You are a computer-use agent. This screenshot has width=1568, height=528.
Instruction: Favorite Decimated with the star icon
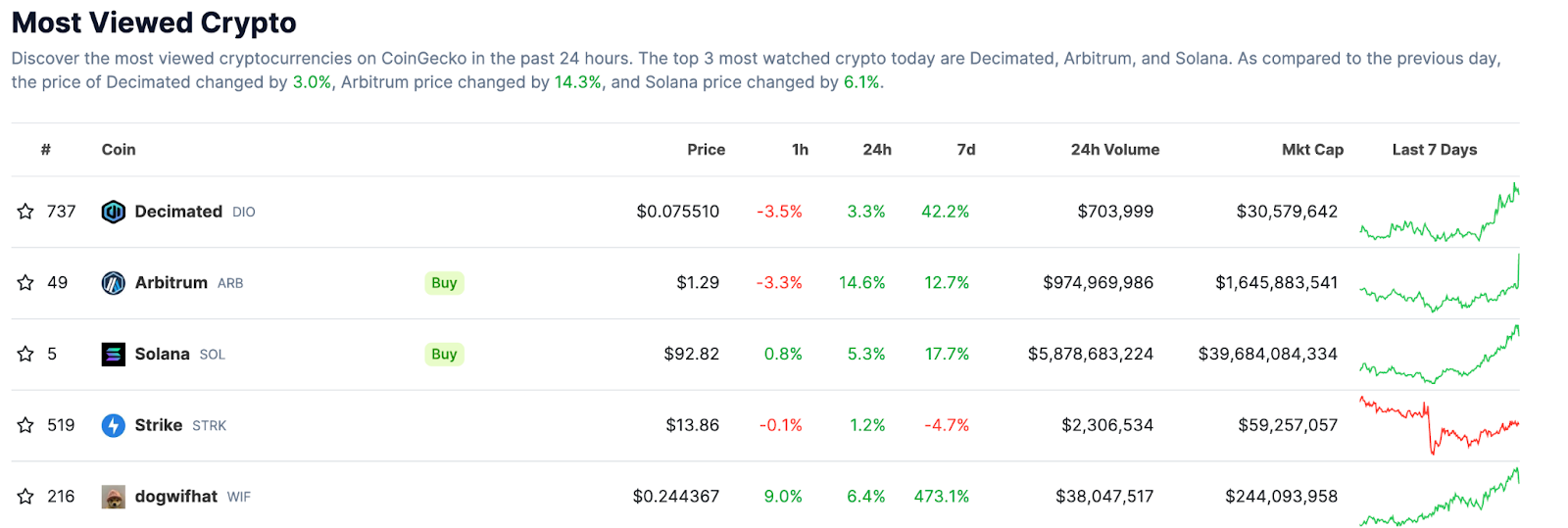(25, 212)
